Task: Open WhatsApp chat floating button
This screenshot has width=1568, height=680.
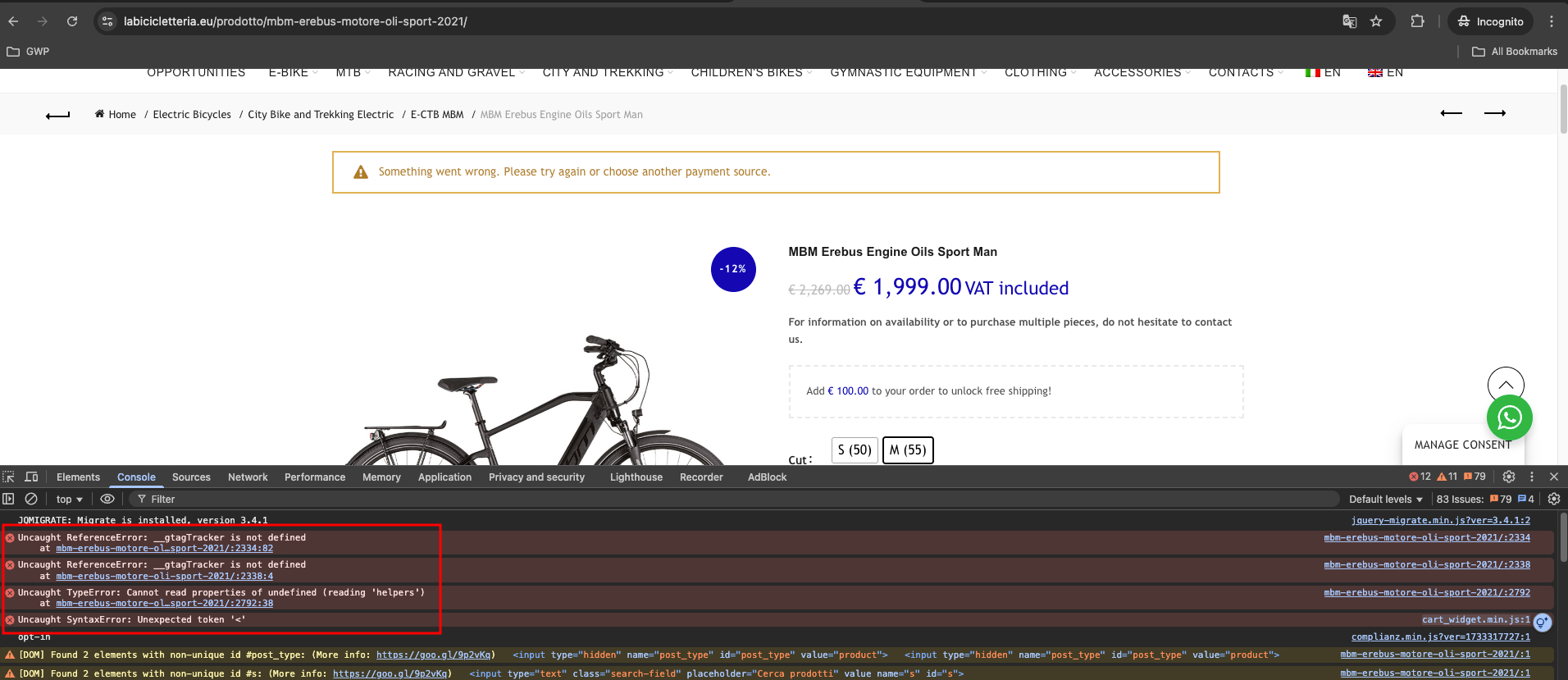Action: tap(1509, 418)
